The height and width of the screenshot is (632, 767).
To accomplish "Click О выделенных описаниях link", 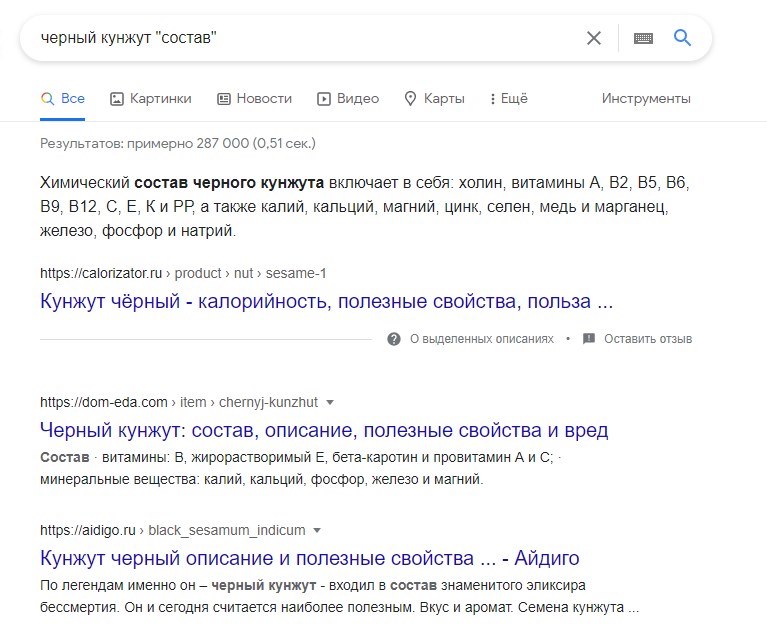I will point(482,339).
